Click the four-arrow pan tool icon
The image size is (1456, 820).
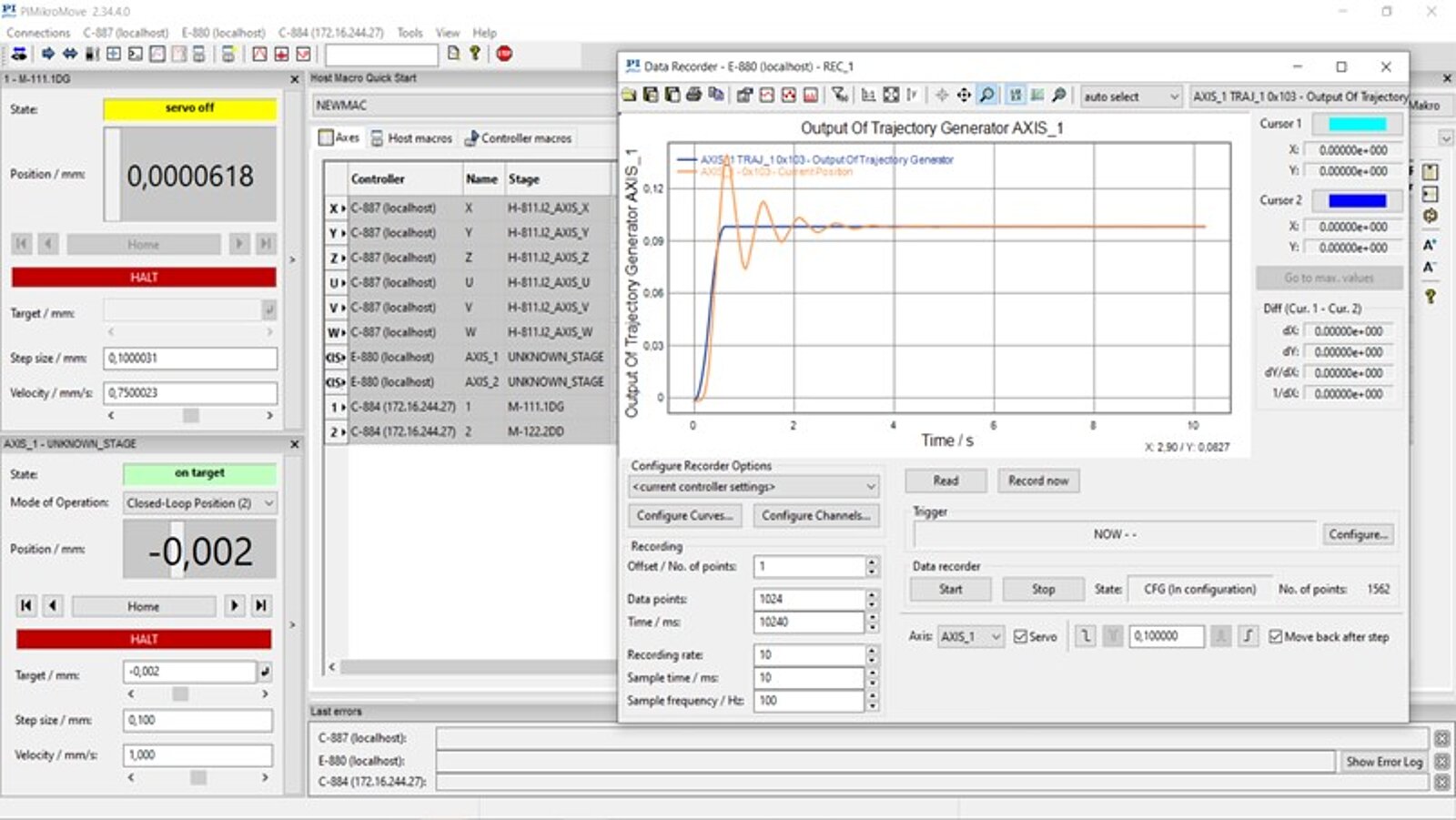(964, 95)
